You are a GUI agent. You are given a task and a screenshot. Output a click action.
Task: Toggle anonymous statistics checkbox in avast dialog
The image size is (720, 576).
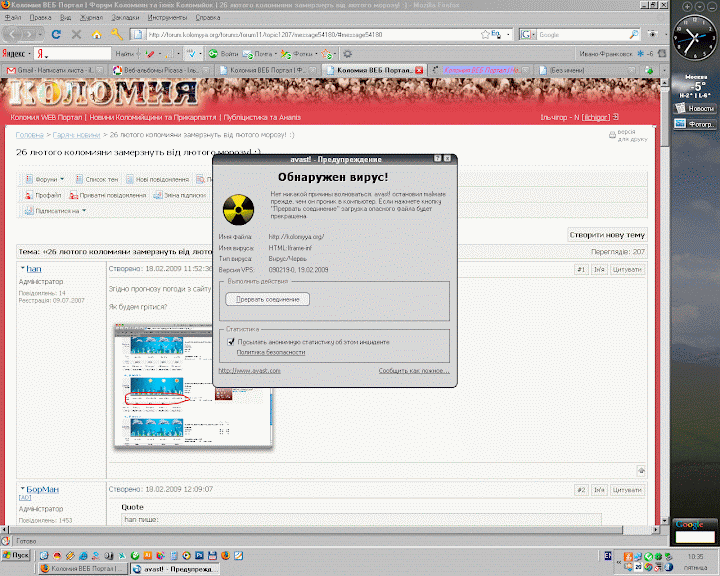pyautogui.click(x=231, y=341)
